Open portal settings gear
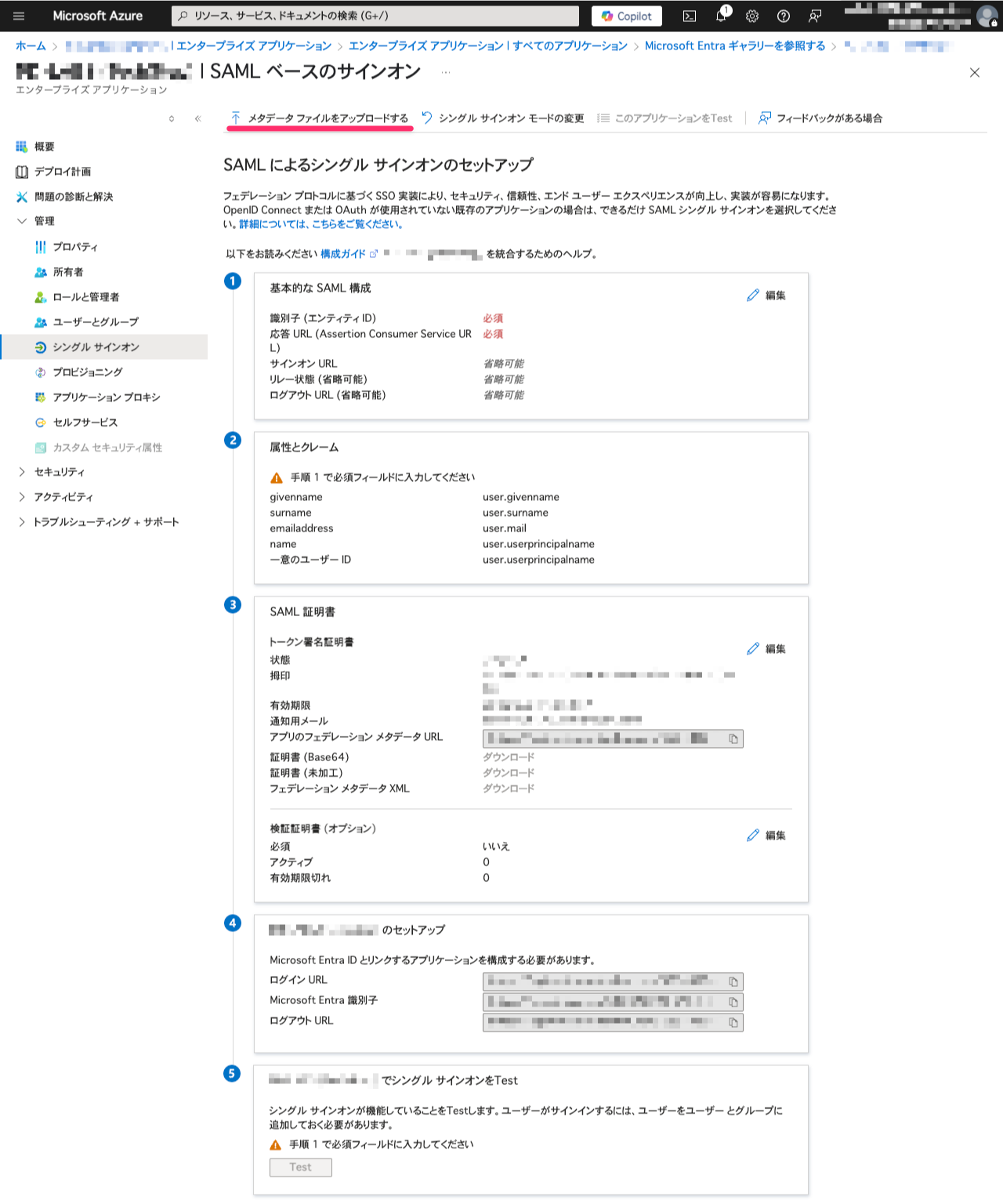The height and width of the screenshot is (1204, 1003). point(752,16)
